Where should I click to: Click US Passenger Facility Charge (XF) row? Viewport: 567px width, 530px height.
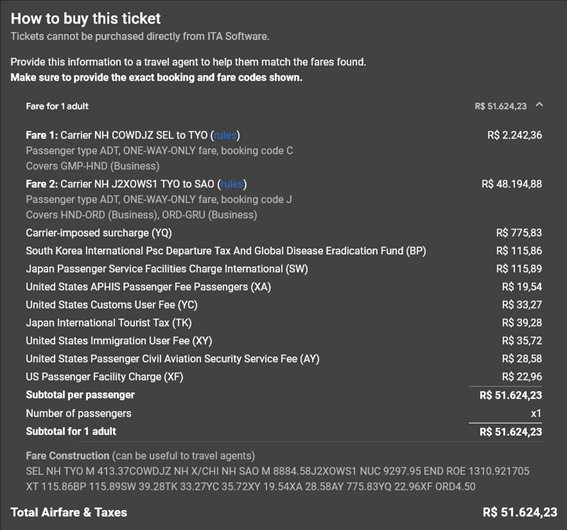[284, 377]
